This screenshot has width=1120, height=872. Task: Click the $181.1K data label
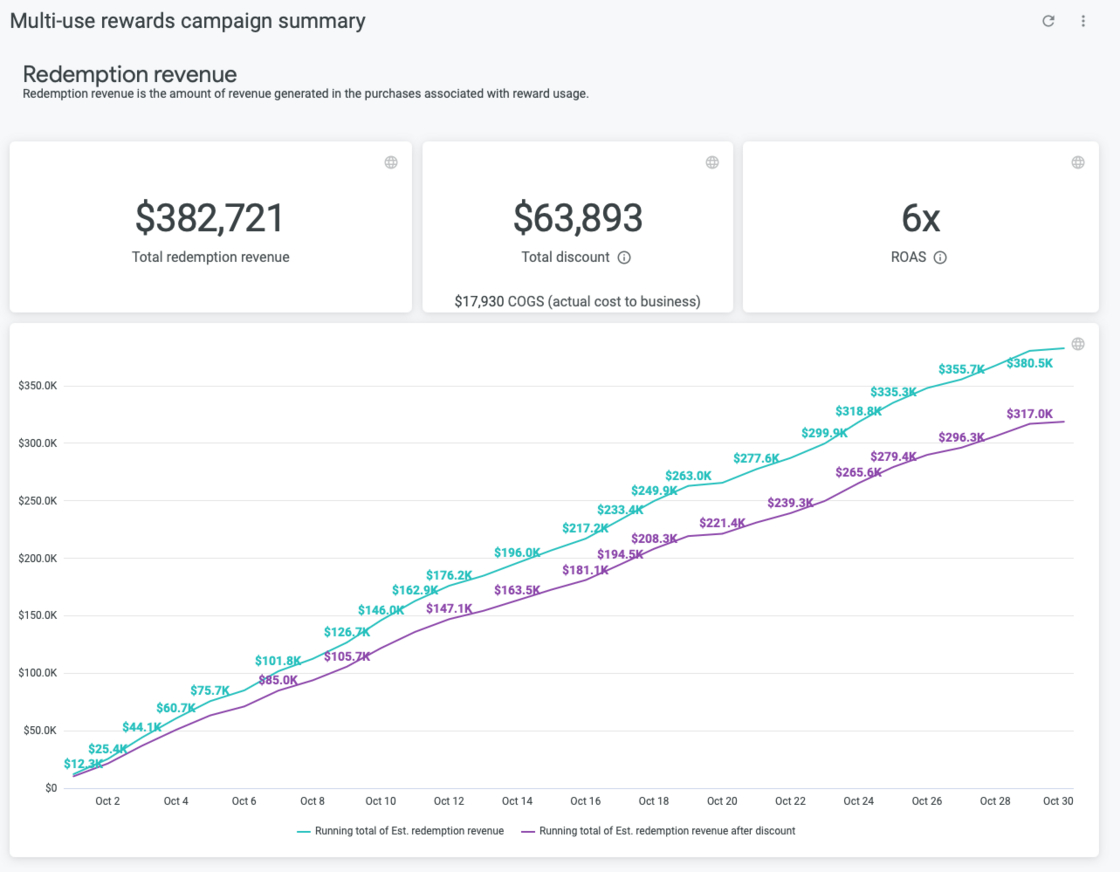[x=586, y=570]
